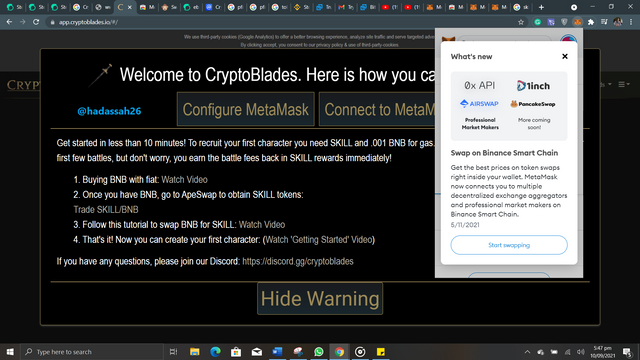This screenshot has width=640, height=360.
Task: Click the browser forward arrow
Action: [x=22, y=22]
